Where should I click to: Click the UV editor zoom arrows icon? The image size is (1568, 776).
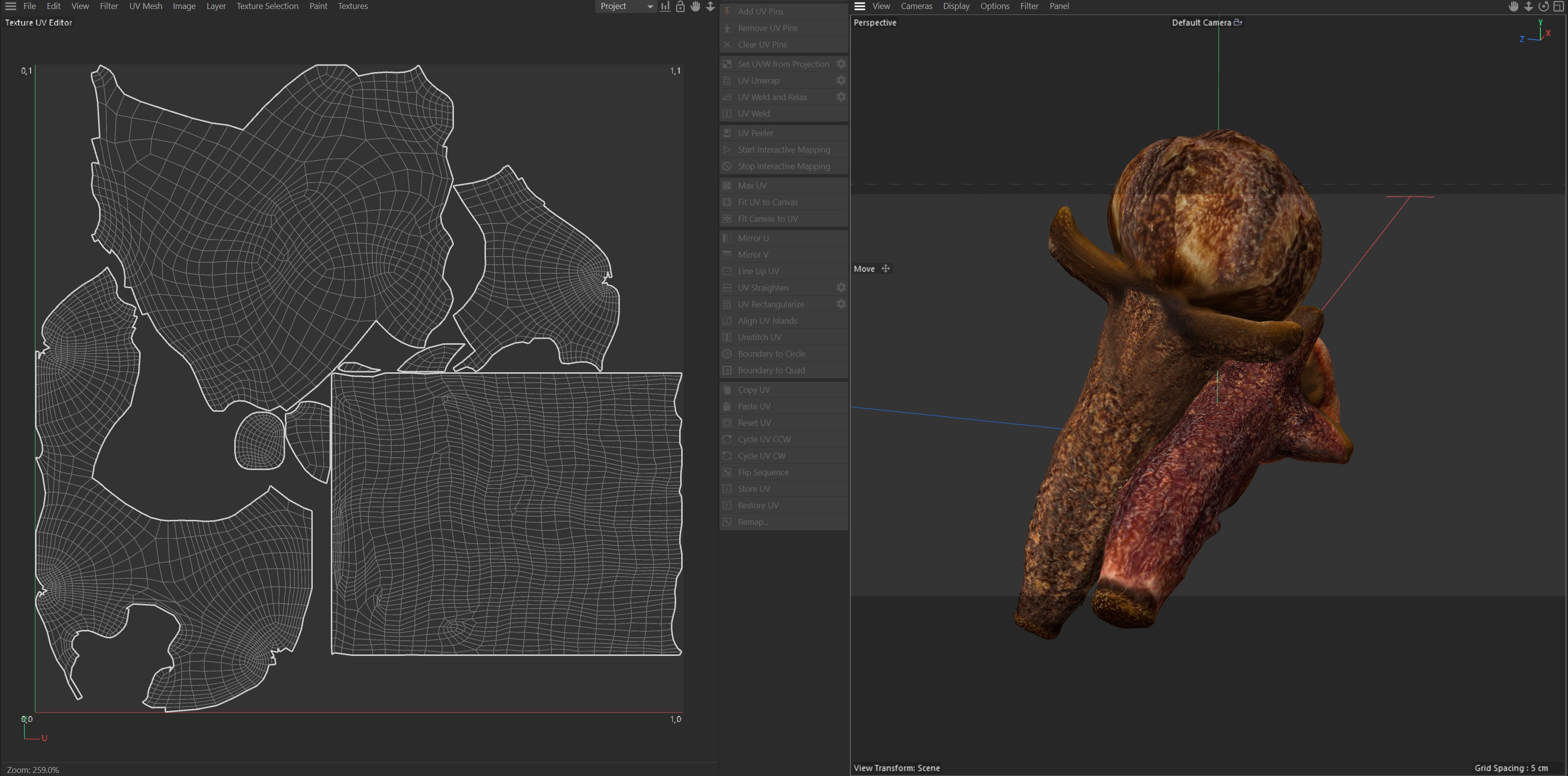point(710,6)
